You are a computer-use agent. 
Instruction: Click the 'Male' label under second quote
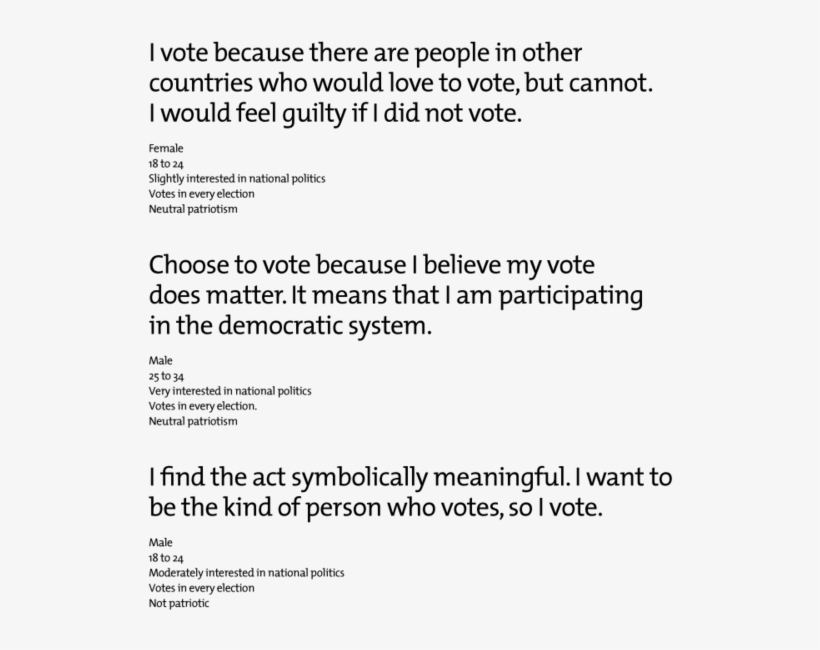click(x=161, y=361)
